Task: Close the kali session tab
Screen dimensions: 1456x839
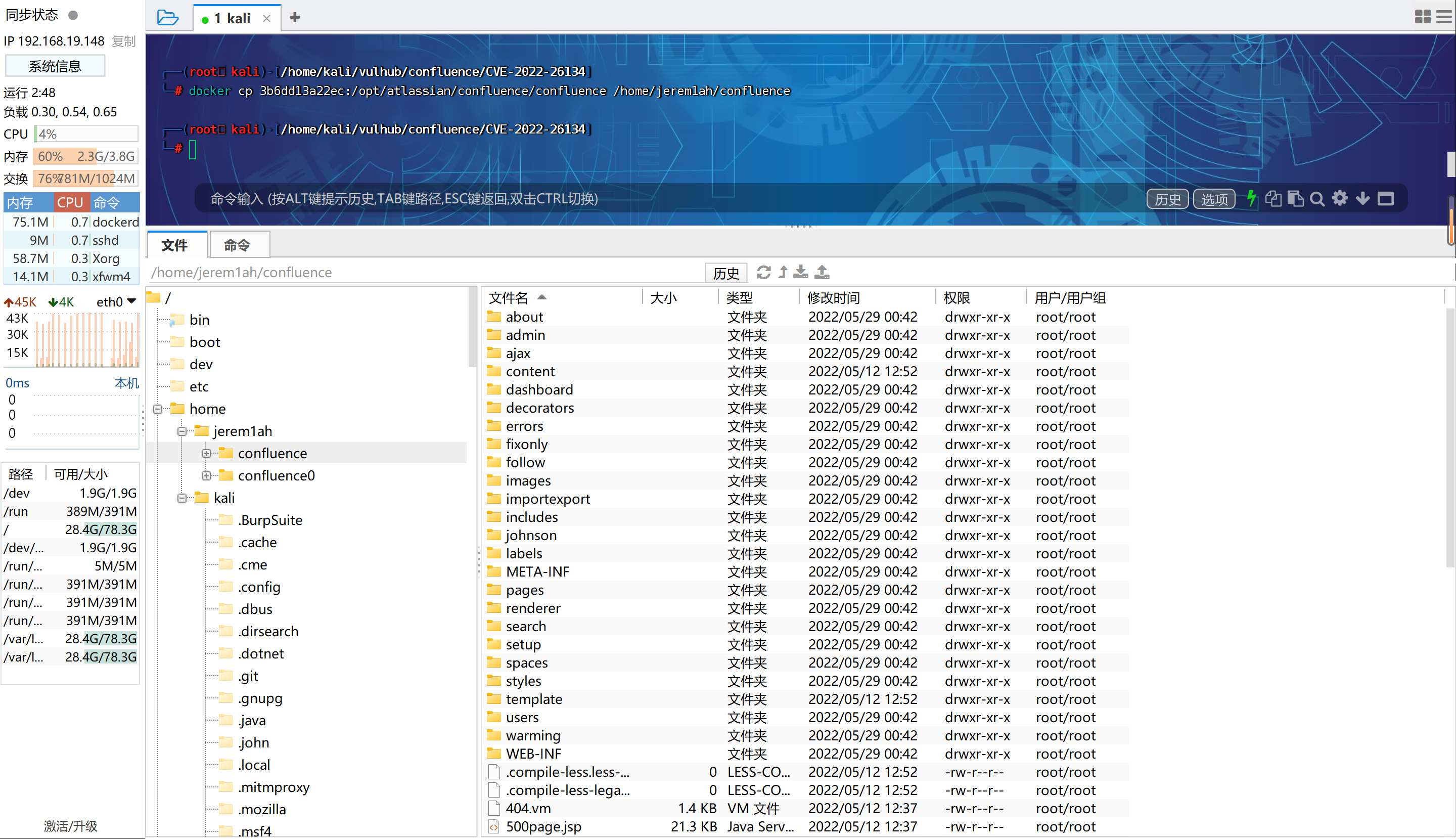Action: coord(266,18)
